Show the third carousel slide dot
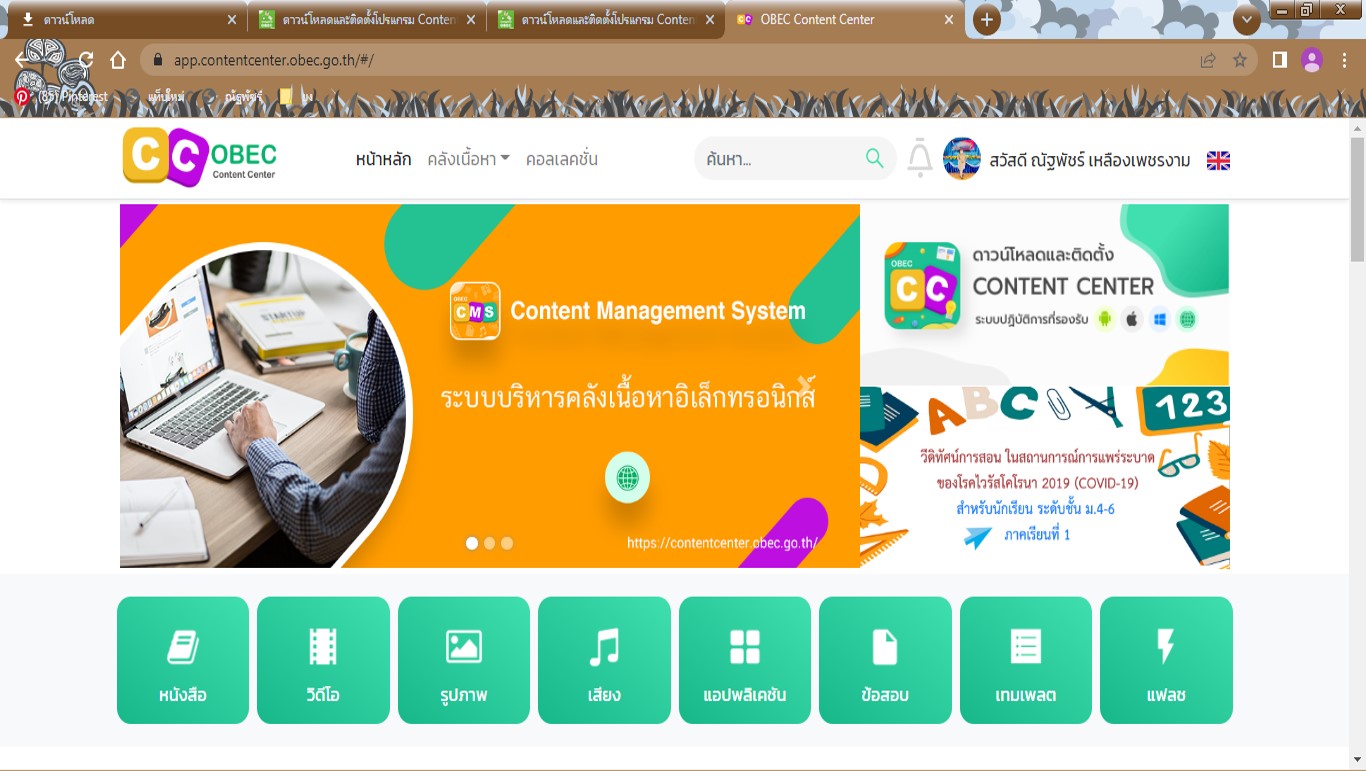This screenshot has width=1366, height=771. tap(507, 543)
